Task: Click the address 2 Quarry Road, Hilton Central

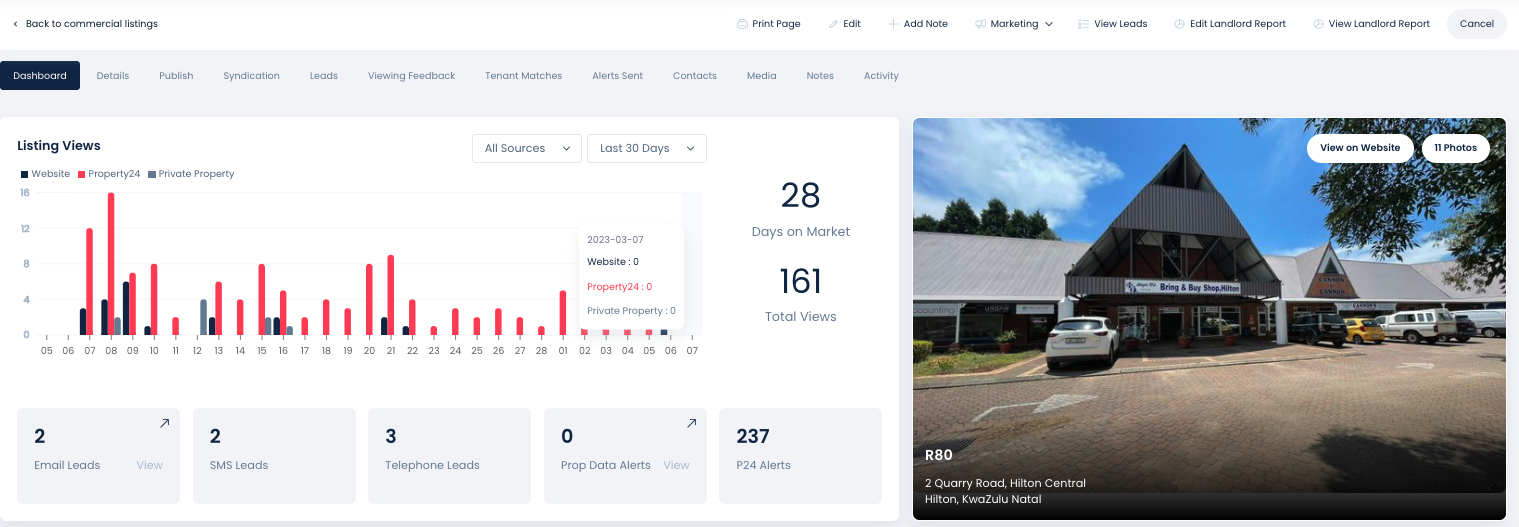Action: click(1005, 483)
